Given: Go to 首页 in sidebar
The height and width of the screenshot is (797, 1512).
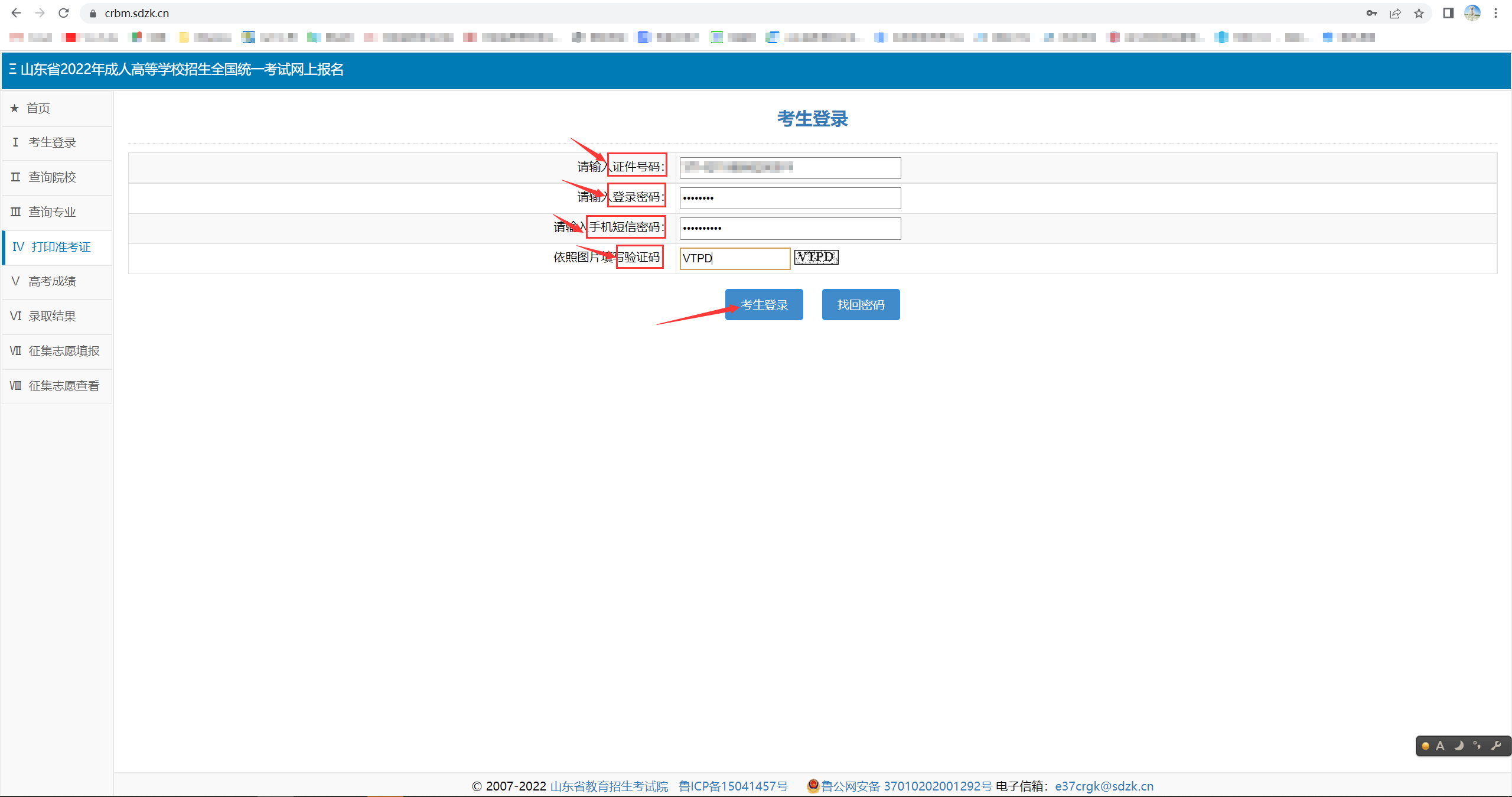Looking at the screenshot, I should (x=38, y=108).
